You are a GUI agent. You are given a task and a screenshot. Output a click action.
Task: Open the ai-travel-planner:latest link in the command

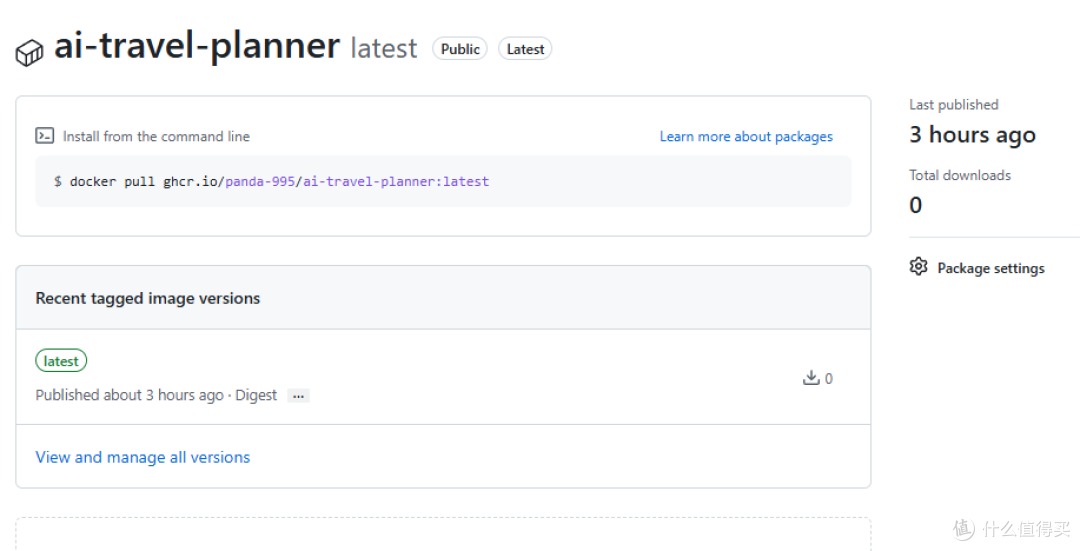point(396,181)
